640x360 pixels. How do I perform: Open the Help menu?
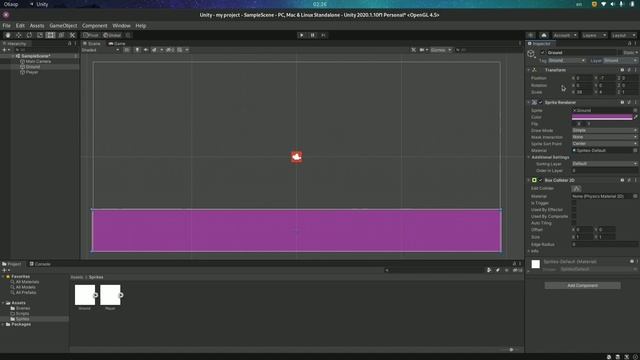140,26
